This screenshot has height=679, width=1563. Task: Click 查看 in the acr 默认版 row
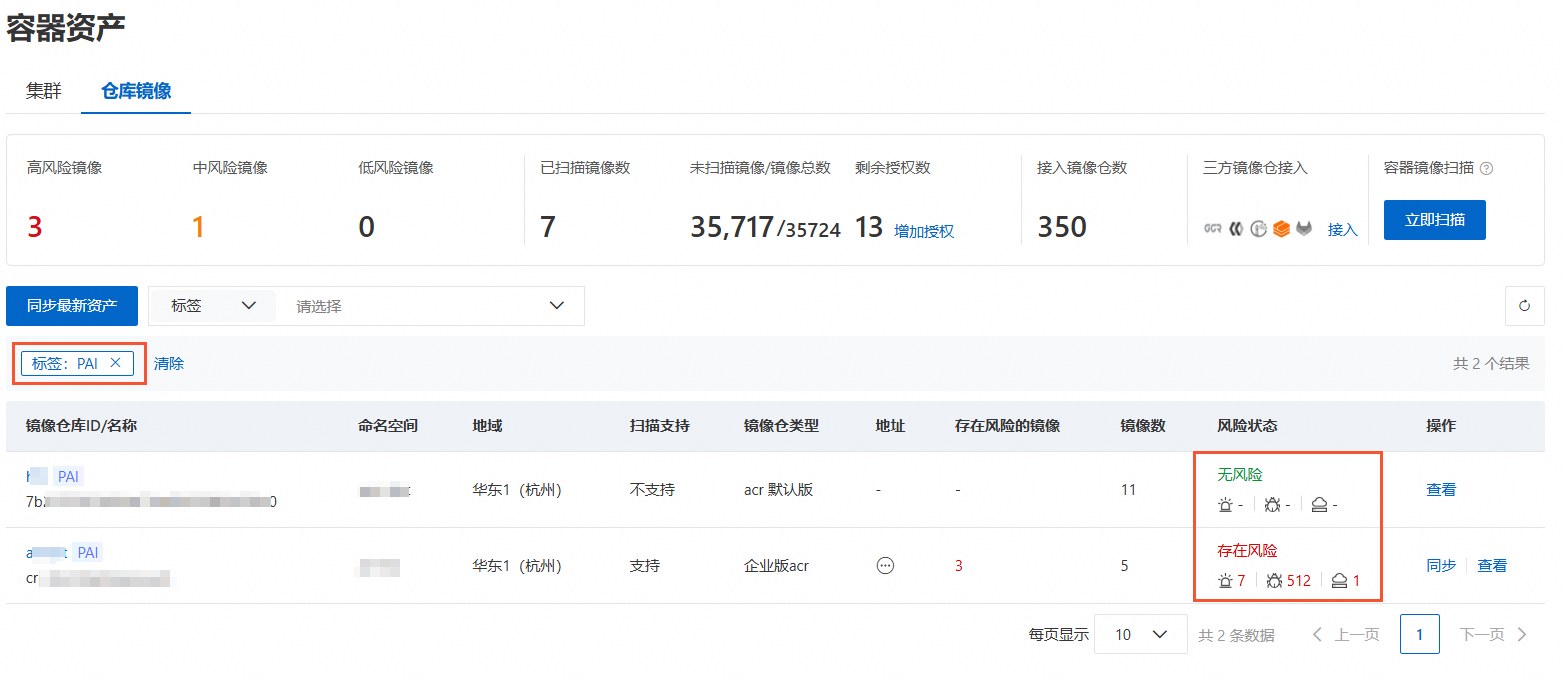(1441, 489)
